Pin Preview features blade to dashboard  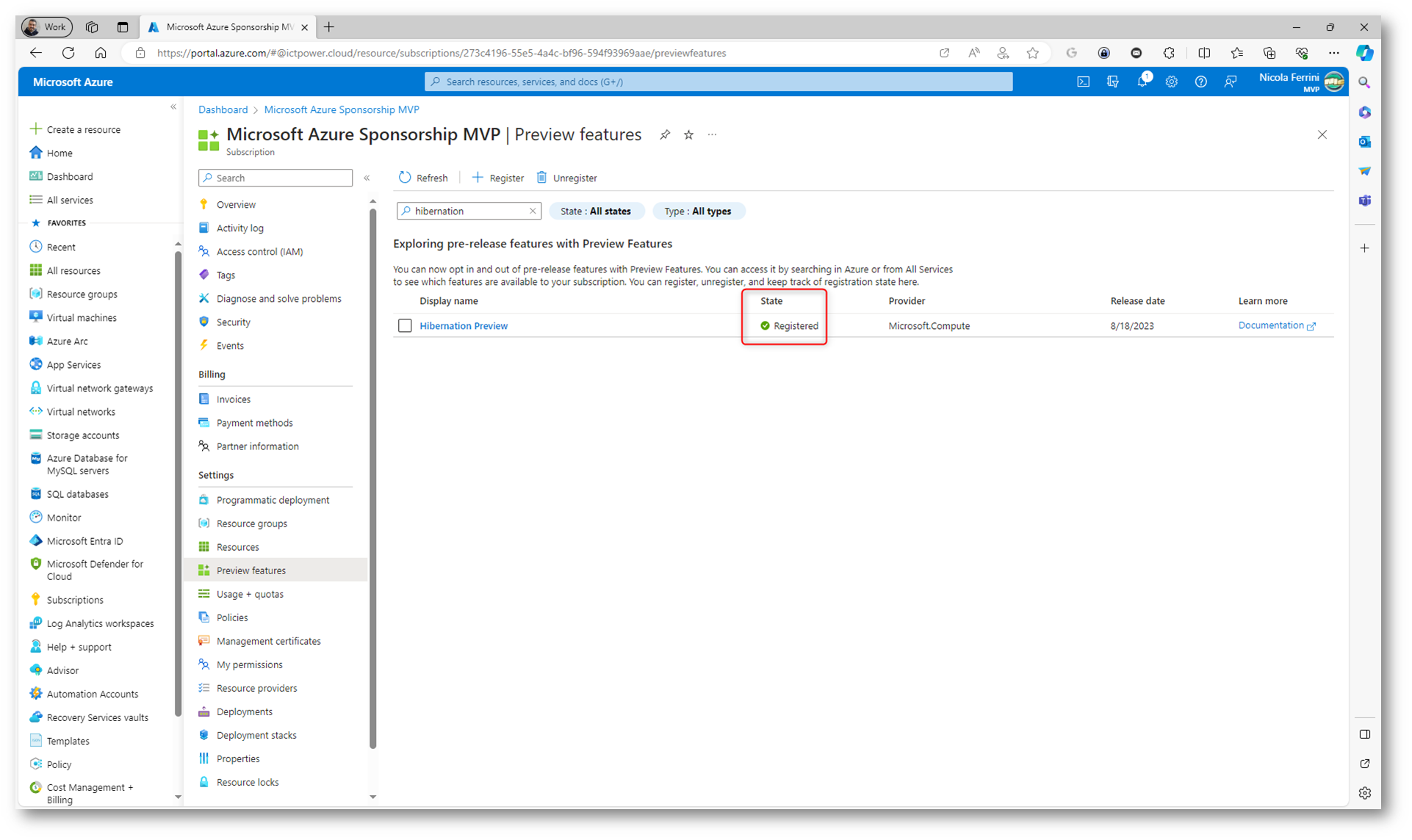click(x=665, y=135)
